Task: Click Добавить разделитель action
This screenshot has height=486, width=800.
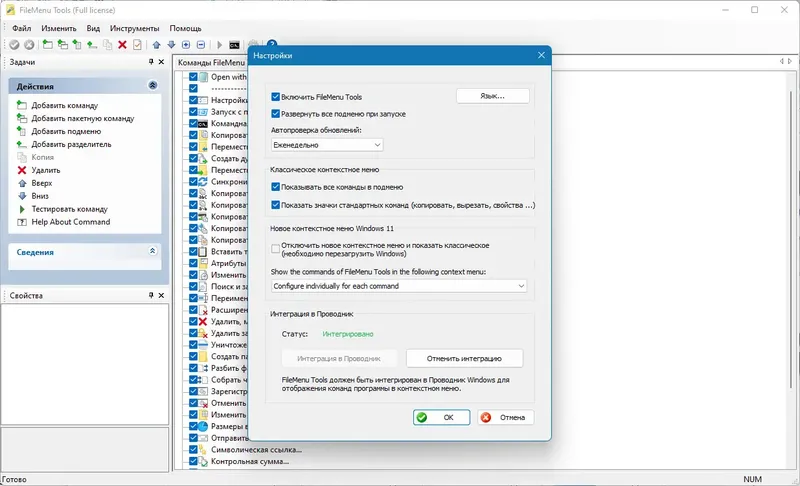Action: click(71, 144)
